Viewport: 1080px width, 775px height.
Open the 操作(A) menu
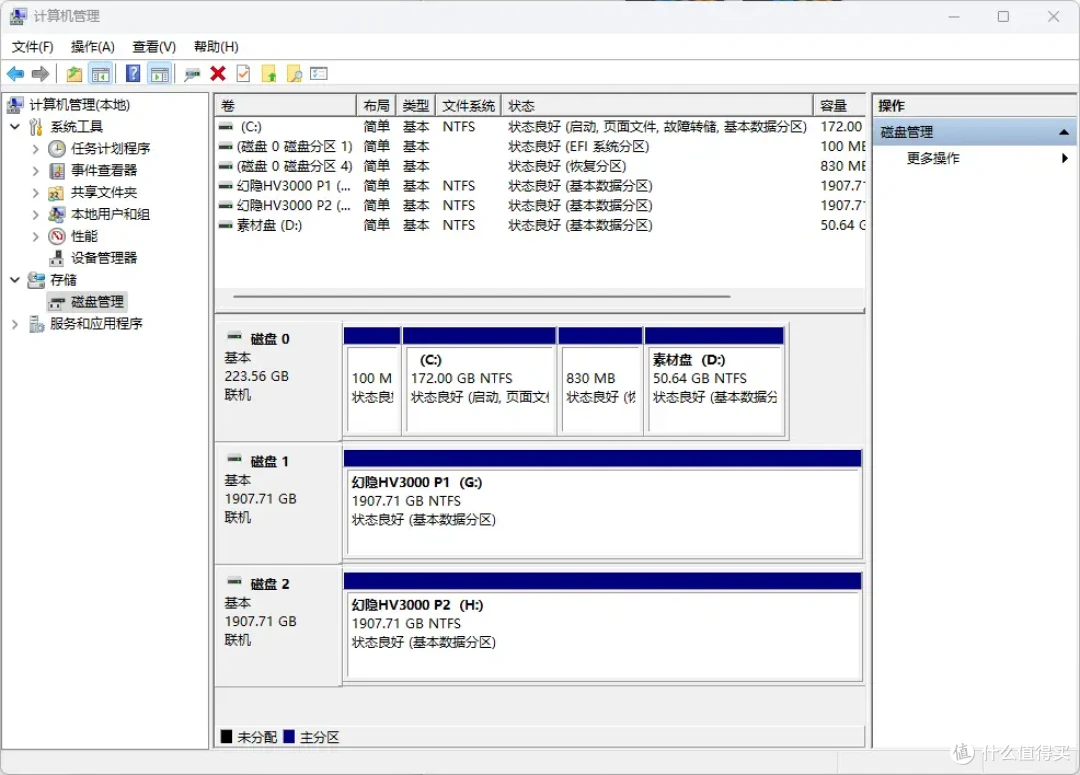pyautogui.click(x=92, y=47)
